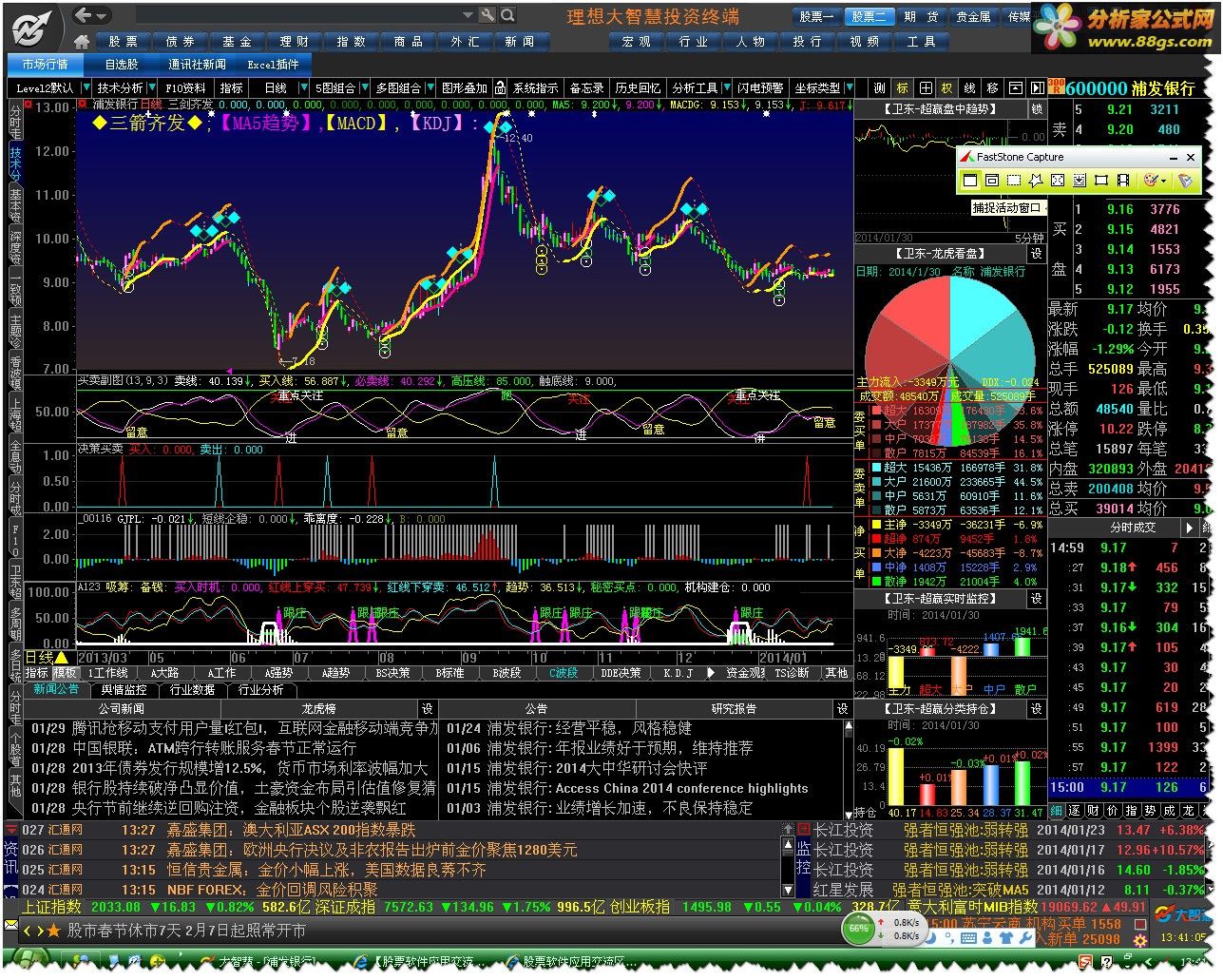Open the 5图组合 dropdown arrow
The width and height of the screenshot is (1223, 980).
pyautogui.click(x=363, y=87)
